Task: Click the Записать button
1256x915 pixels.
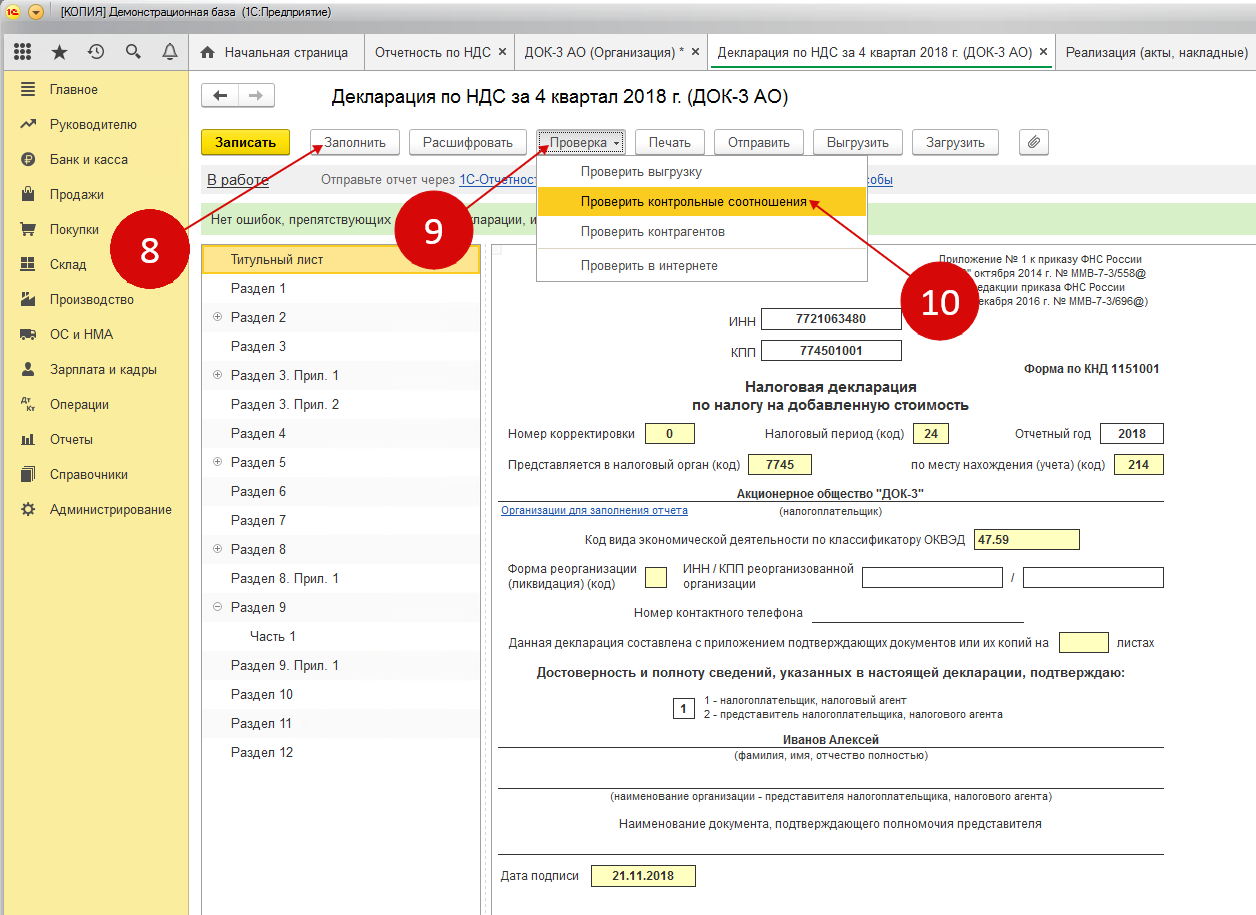Action: 245,143
